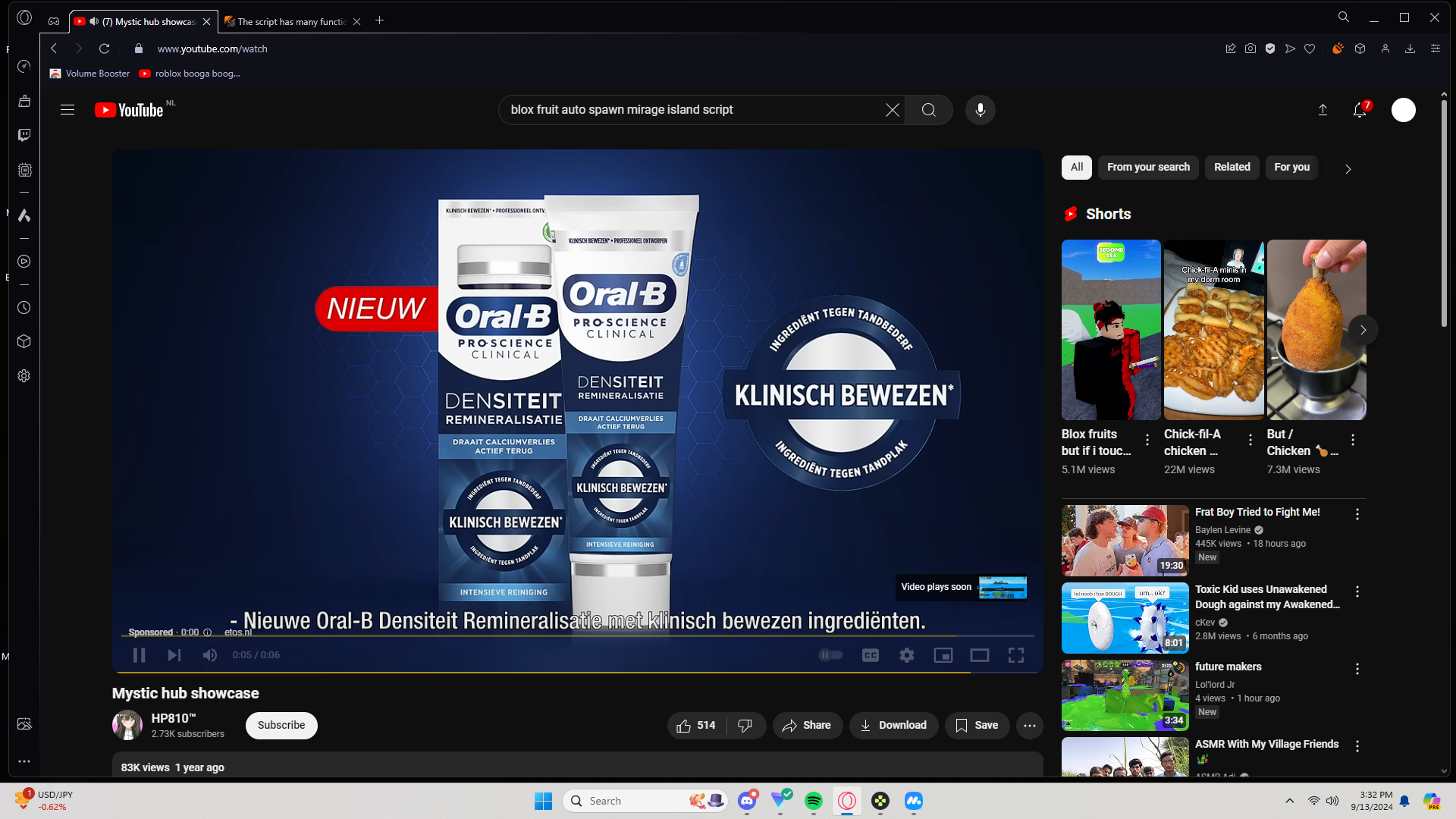
Task: Open the Chick-fil-A Short options menu
Action: 1250,440
